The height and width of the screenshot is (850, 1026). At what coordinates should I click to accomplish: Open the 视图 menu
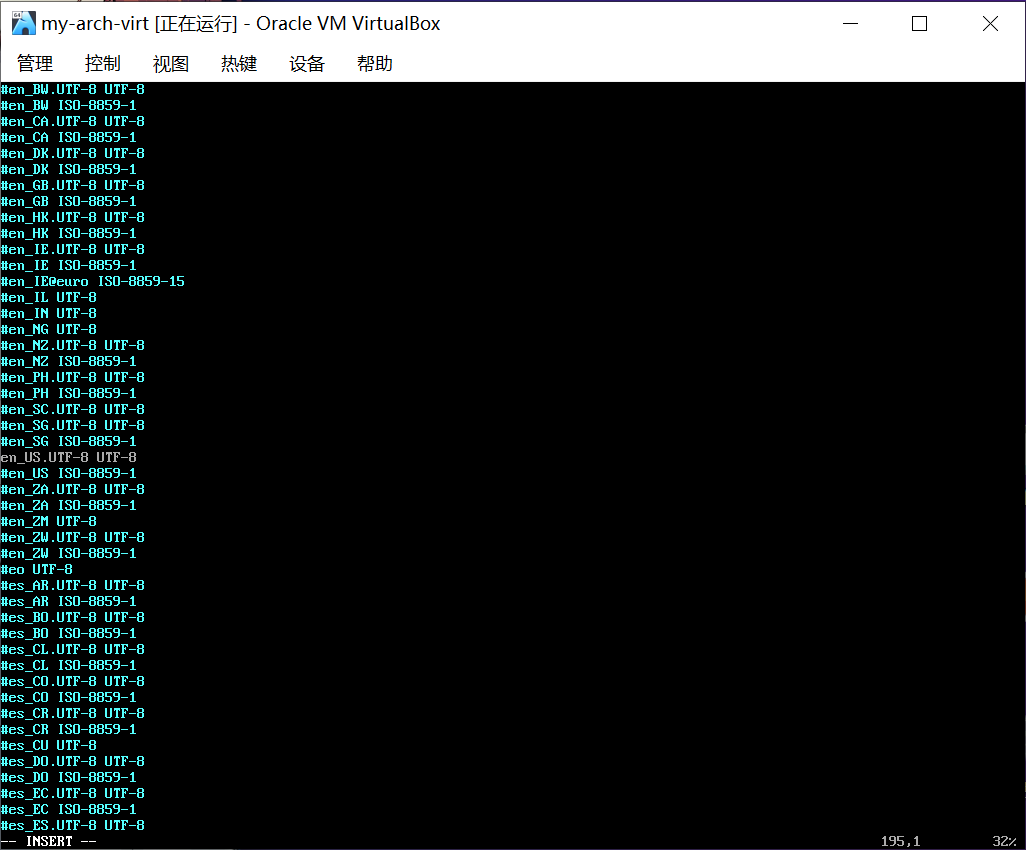(x=170, y=63)
